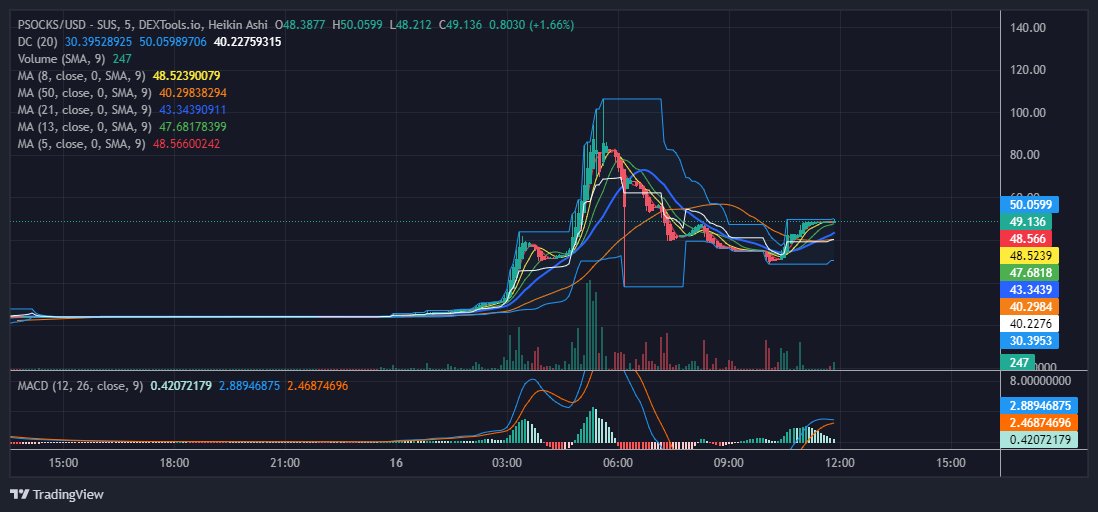The image size is (1098, 512).
Task: Click the 100.00 price axis tick
Action: coord(1029,112)
